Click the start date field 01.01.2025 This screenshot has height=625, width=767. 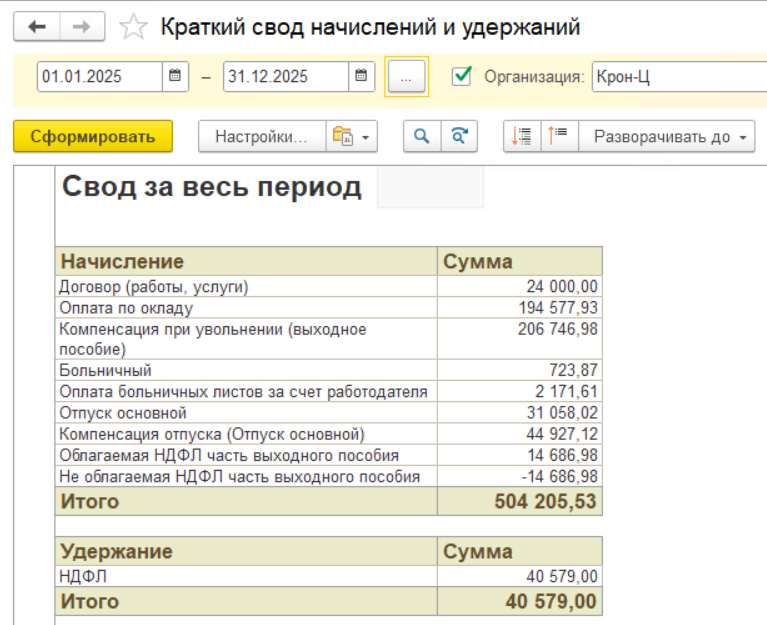coord(100,76)
